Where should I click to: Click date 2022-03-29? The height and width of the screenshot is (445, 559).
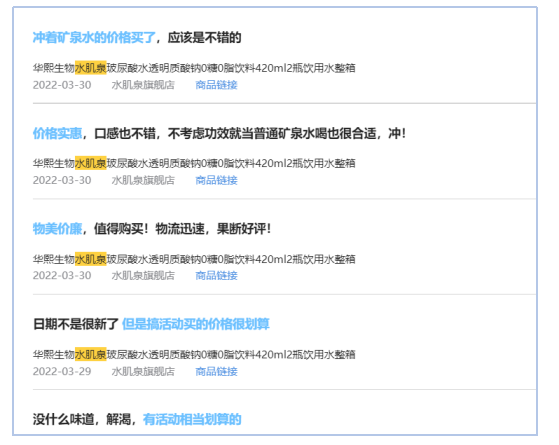pyautogui.click(x=62, y=371)
